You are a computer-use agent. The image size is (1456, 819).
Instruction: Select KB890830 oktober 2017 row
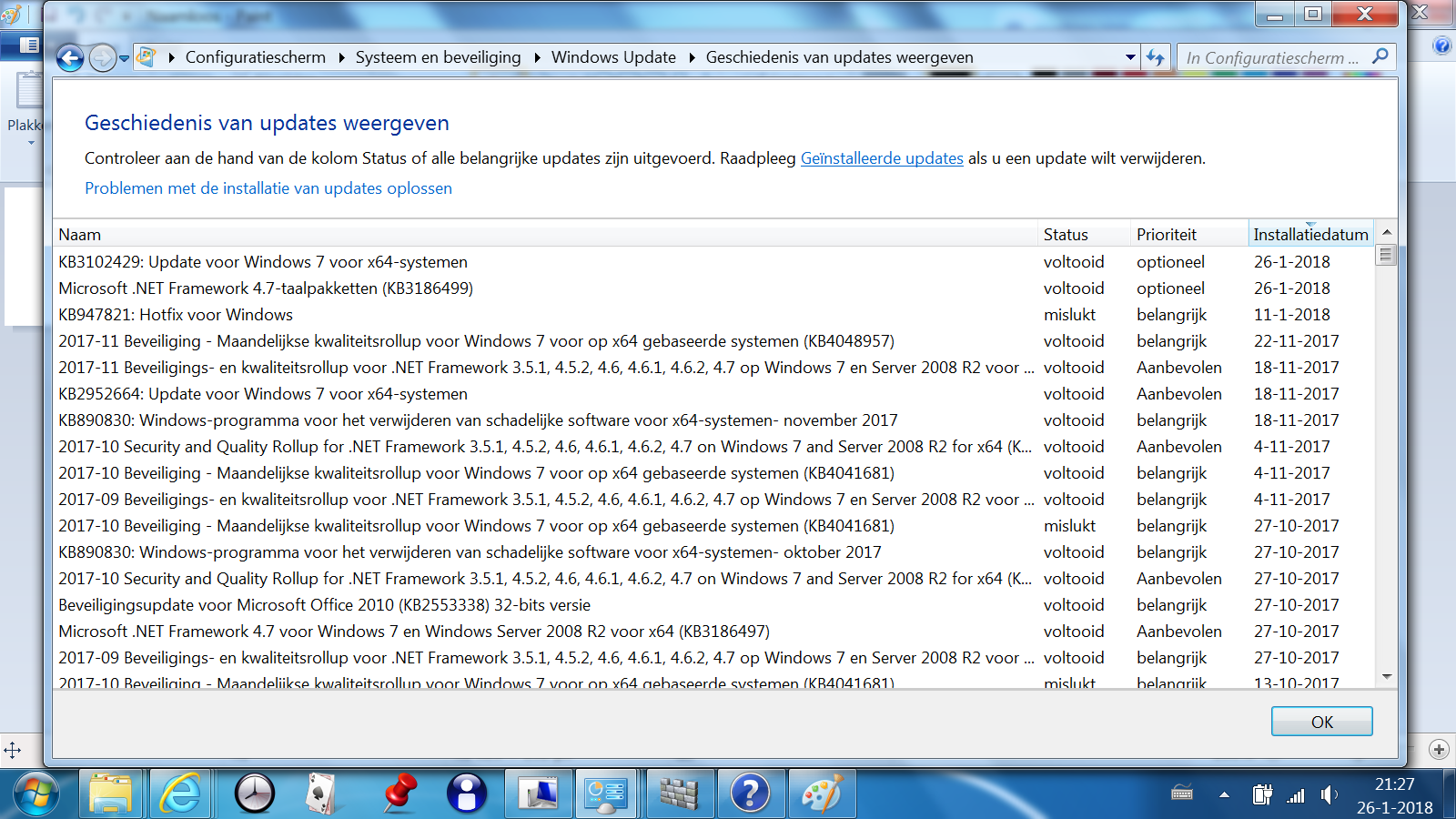coord(713,552)
